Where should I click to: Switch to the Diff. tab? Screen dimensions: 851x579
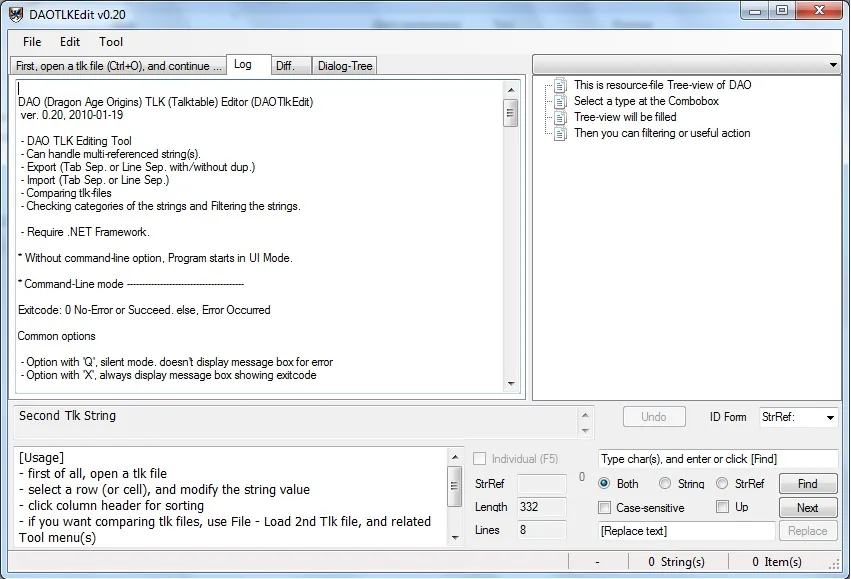tap(285, 66)
